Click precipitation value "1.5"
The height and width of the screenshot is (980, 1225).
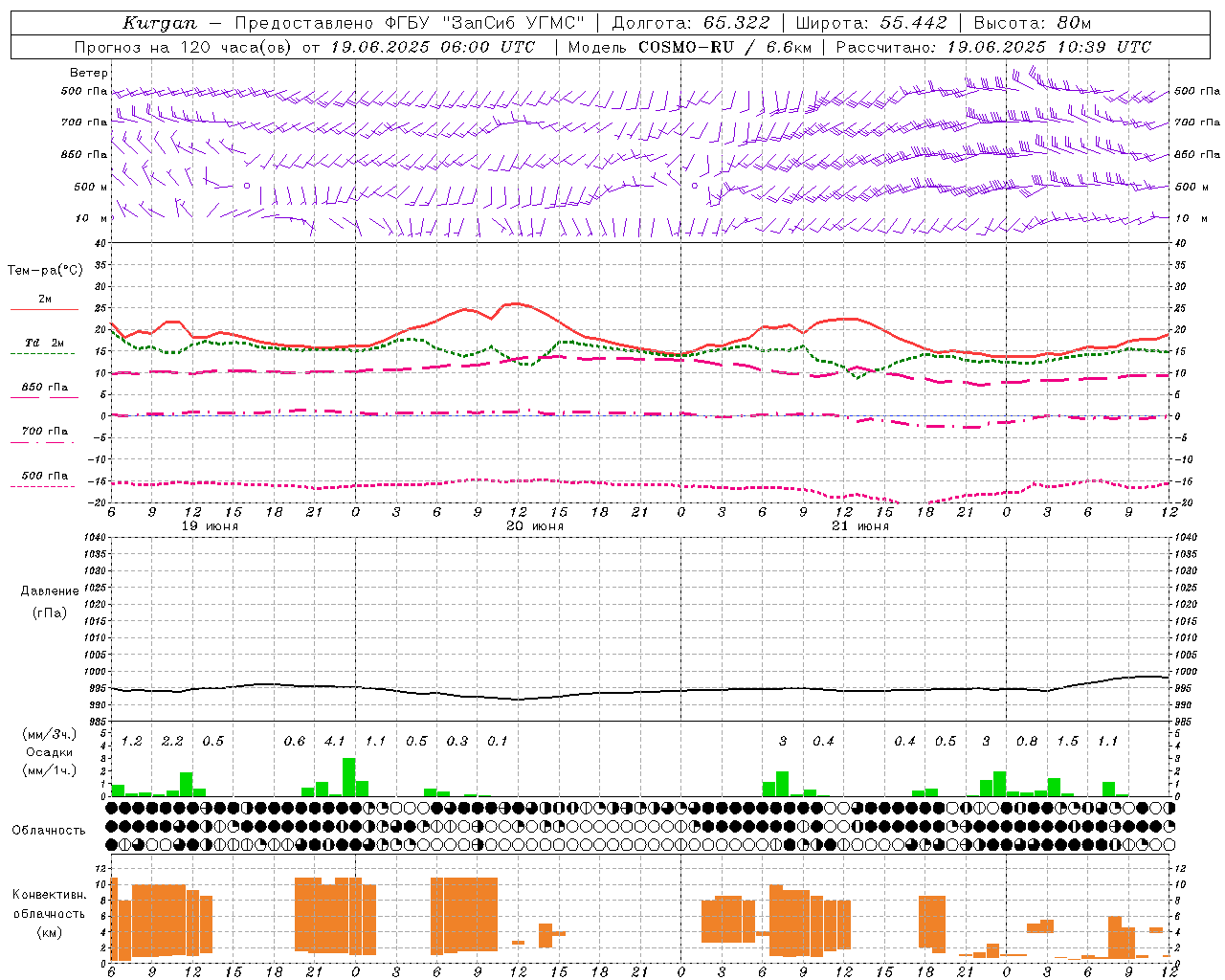pyautogui.click(x=1067, y=742)
